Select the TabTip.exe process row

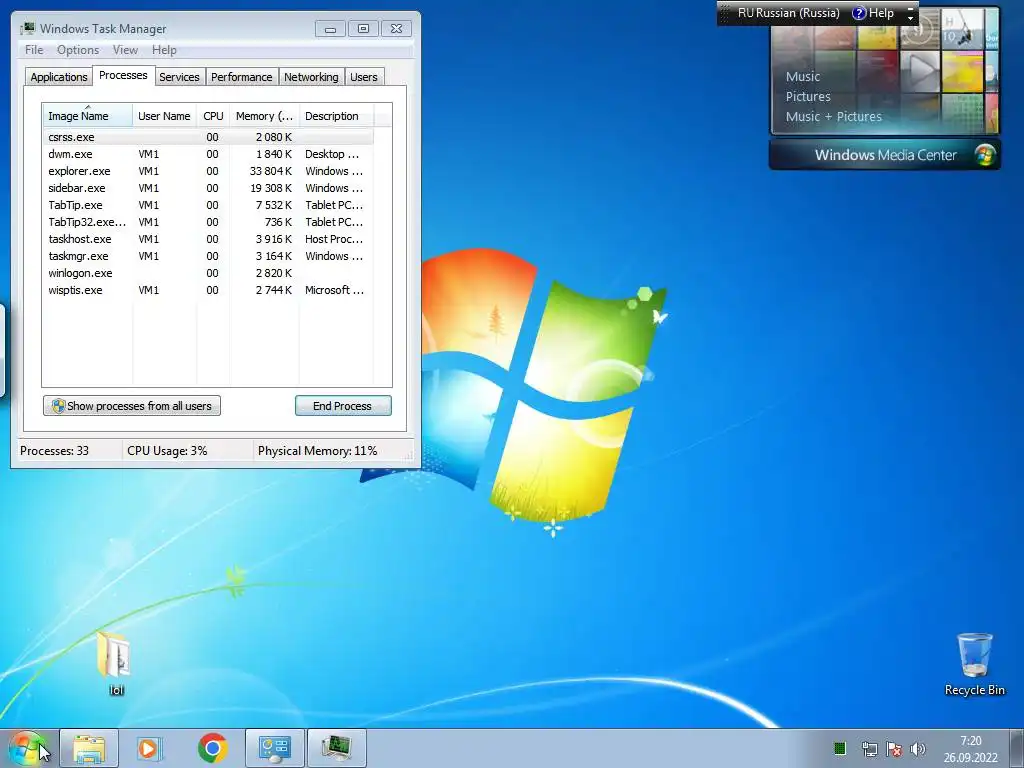pos(208,205)
